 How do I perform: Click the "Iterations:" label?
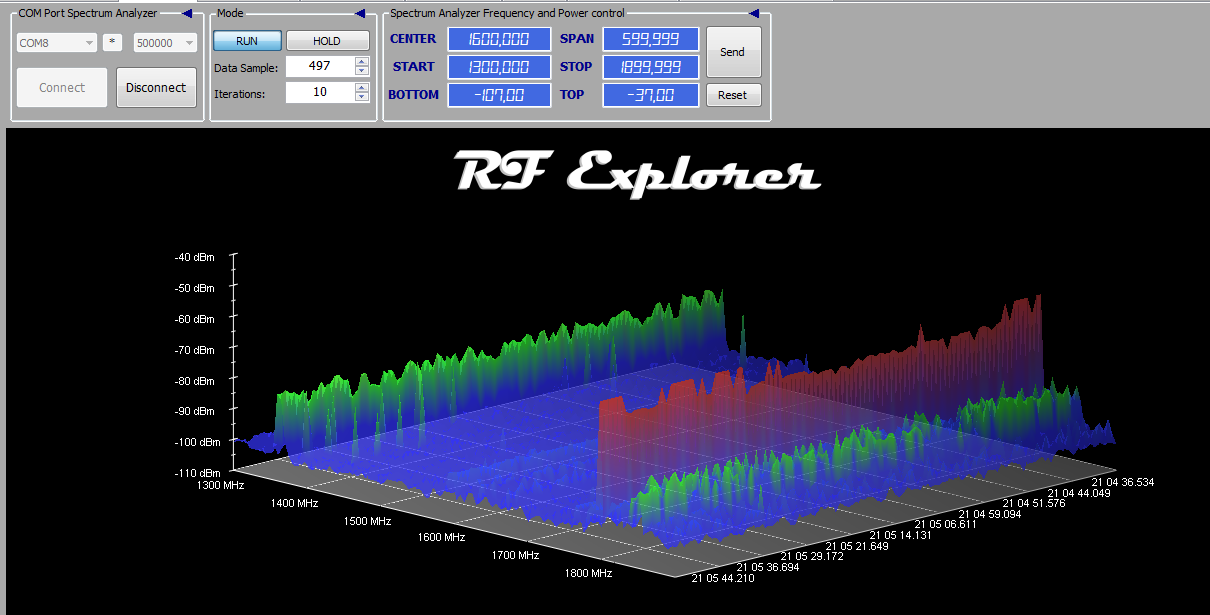point(240,93)
